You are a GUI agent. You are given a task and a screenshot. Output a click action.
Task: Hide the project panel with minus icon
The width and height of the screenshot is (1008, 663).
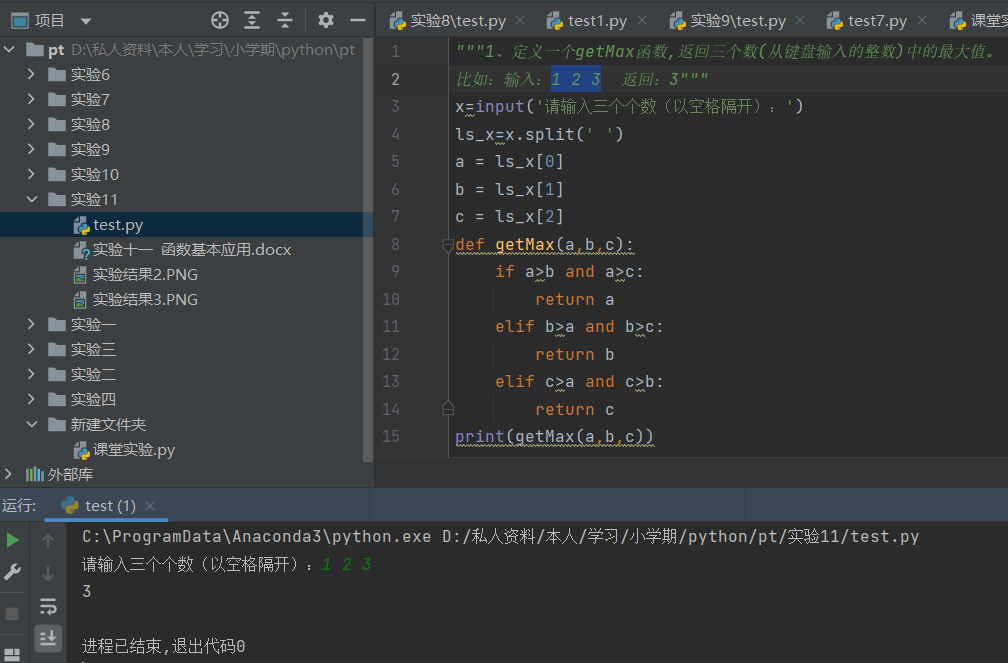pos(358,21)
